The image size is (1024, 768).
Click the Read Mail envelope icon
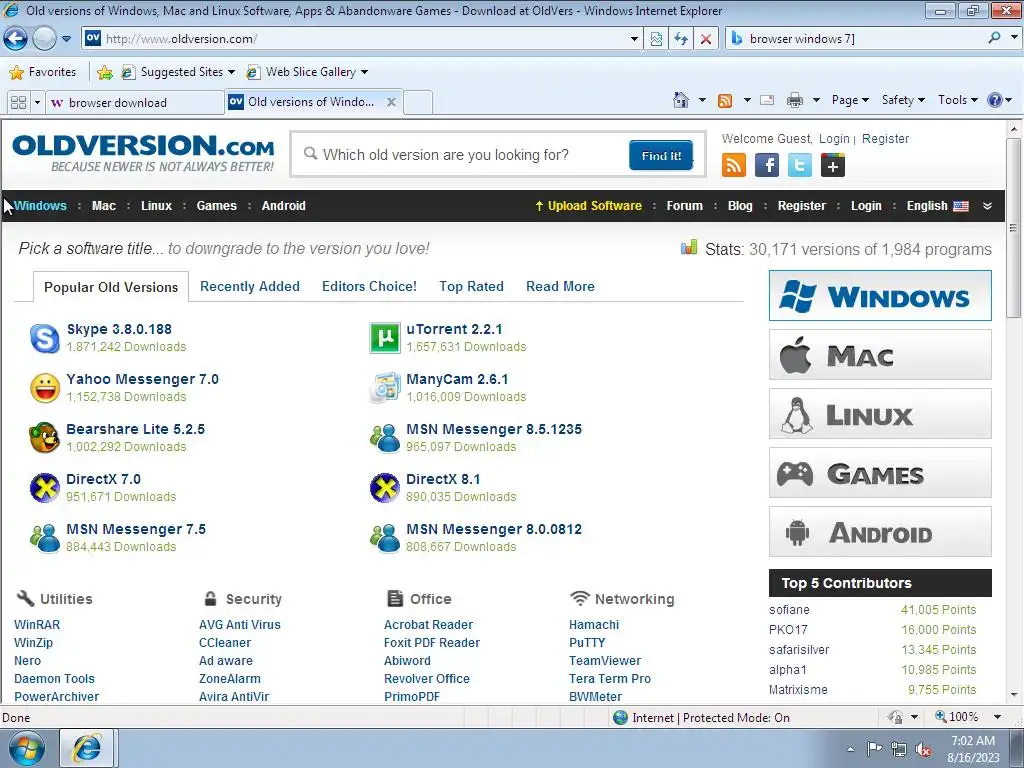click(767, 100)
